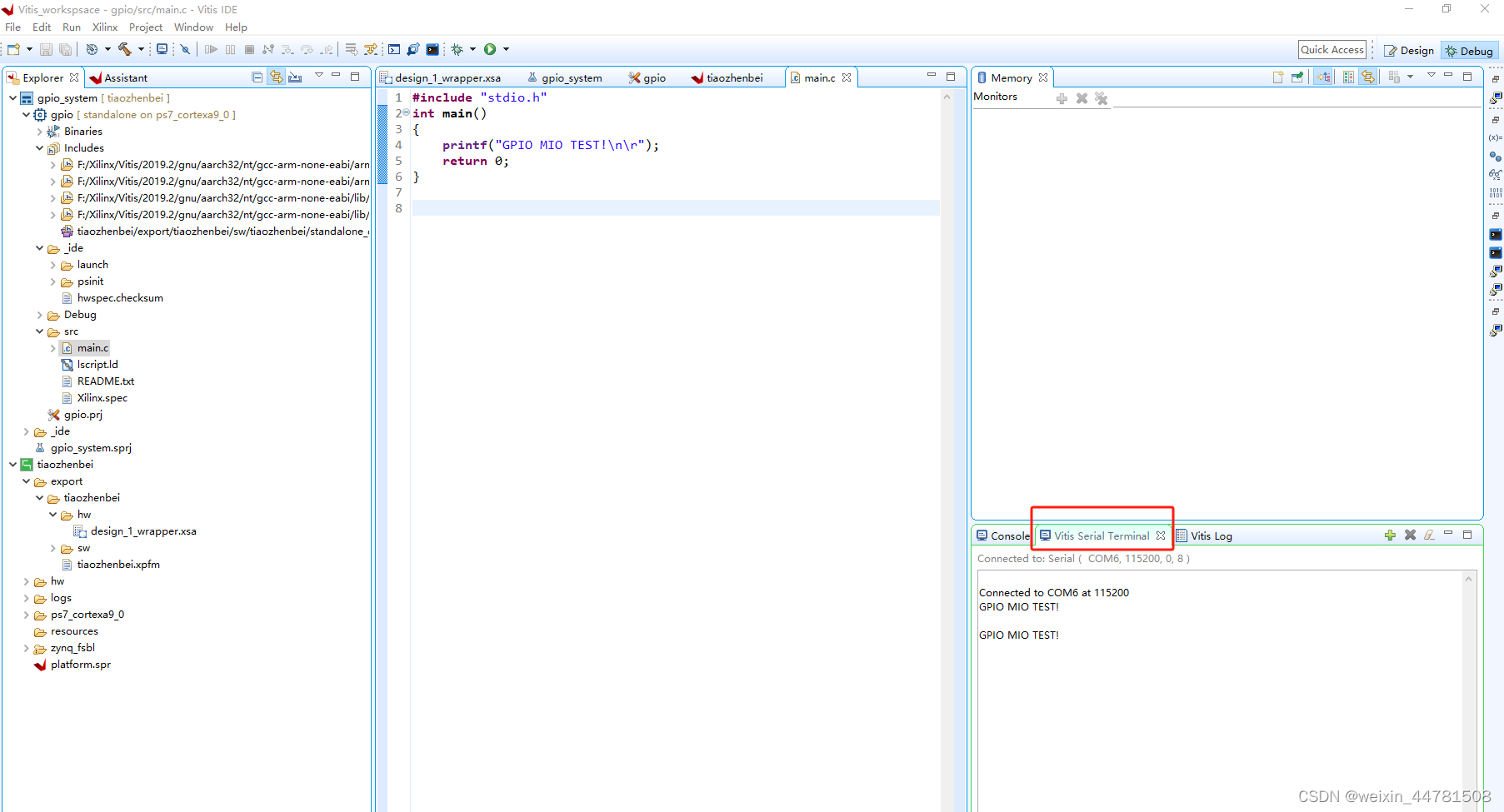The width and height of the screenshot is (1504, 812).
Task: Click the Terminate stop icon
Action: point(249,49)
